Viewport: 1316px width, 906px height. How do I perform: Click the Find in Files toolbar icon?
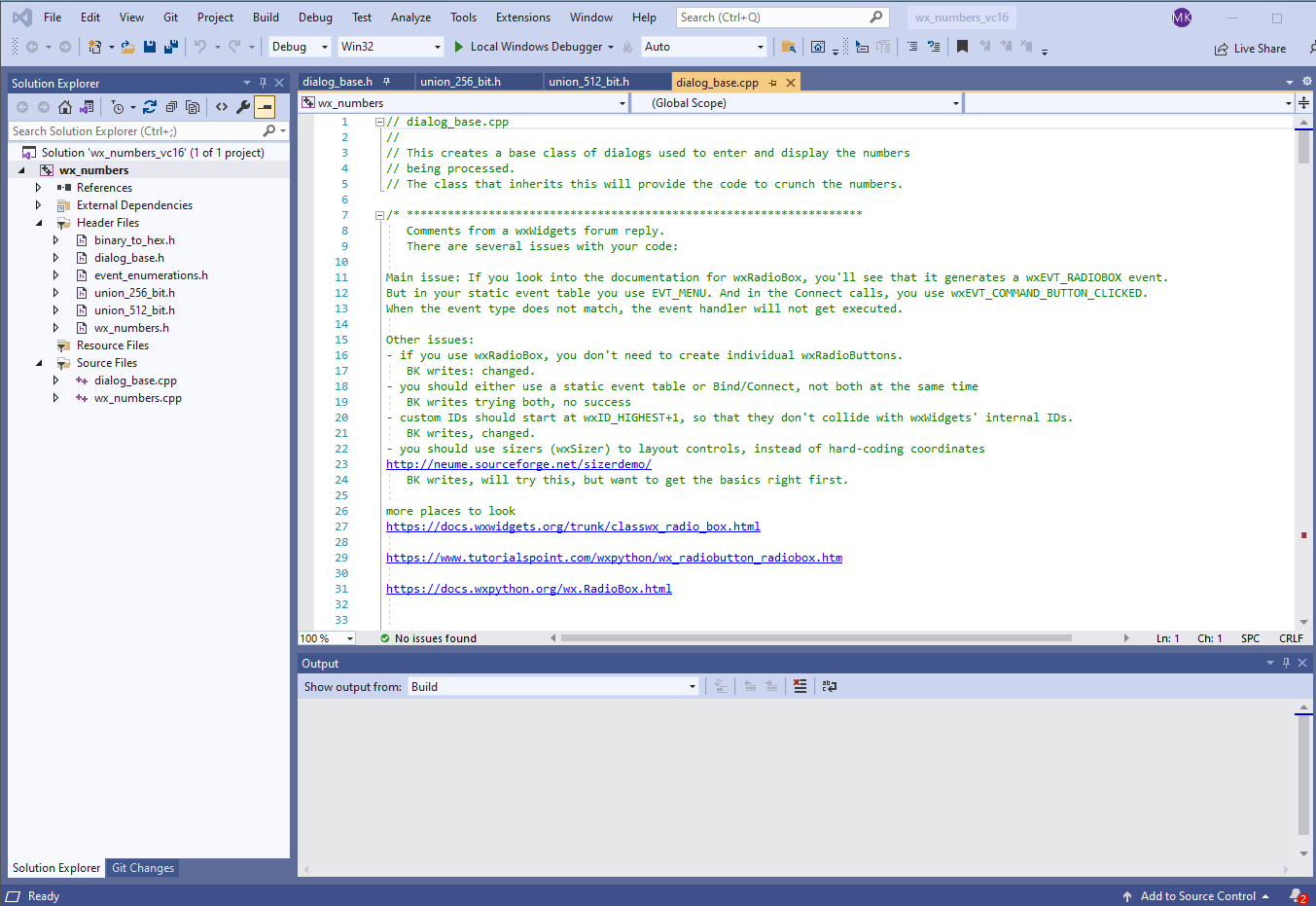coord(790,46)
